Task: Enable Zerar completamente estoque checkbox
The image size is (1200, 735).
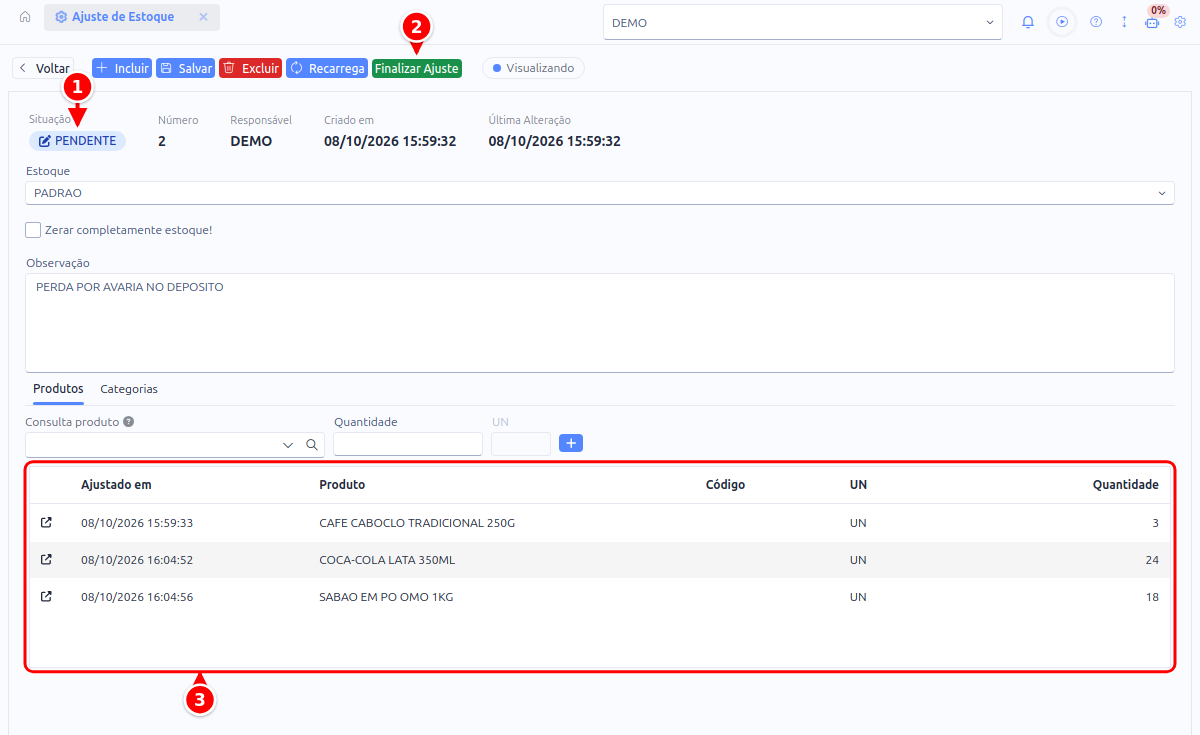Action: point(33,230)
